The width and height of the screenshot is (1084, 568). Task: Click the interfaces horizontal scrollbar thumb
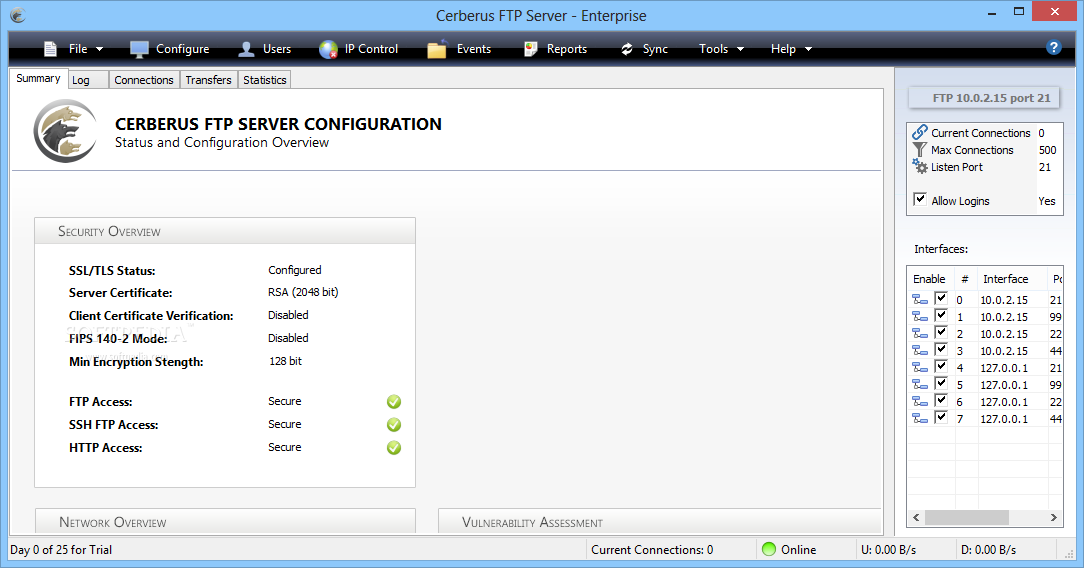click(966, 517)
